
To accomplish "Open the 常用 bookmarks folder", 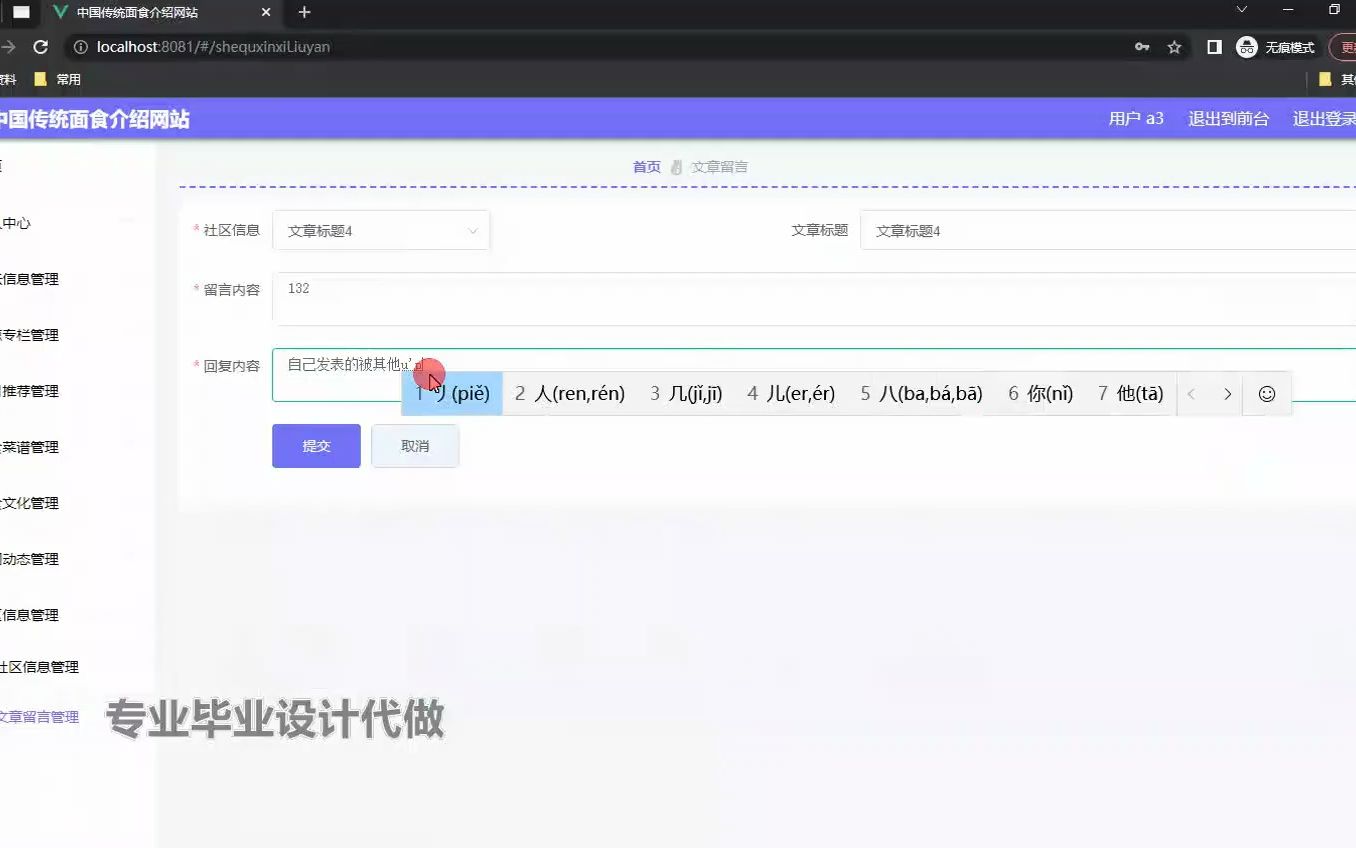I will (58, 79).
